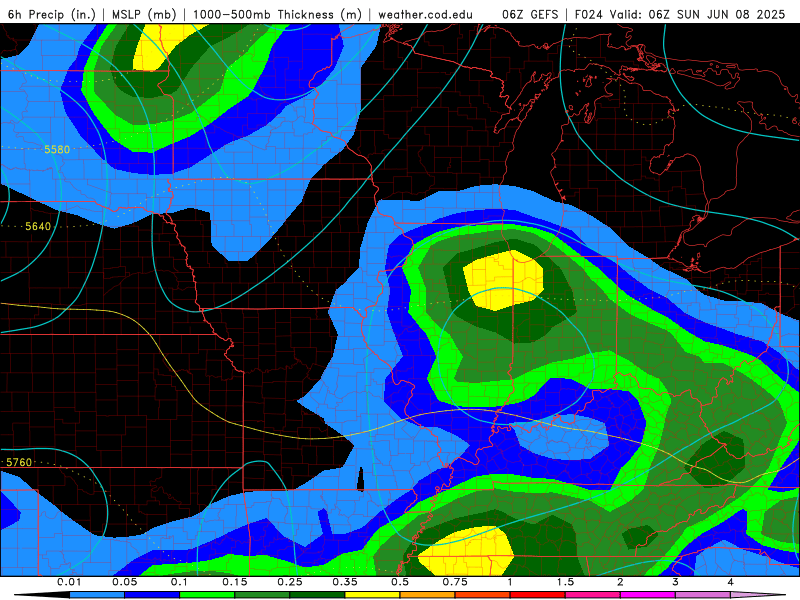
Task: Click the weather.cod.edu text in header
Action: click(426, 15)
